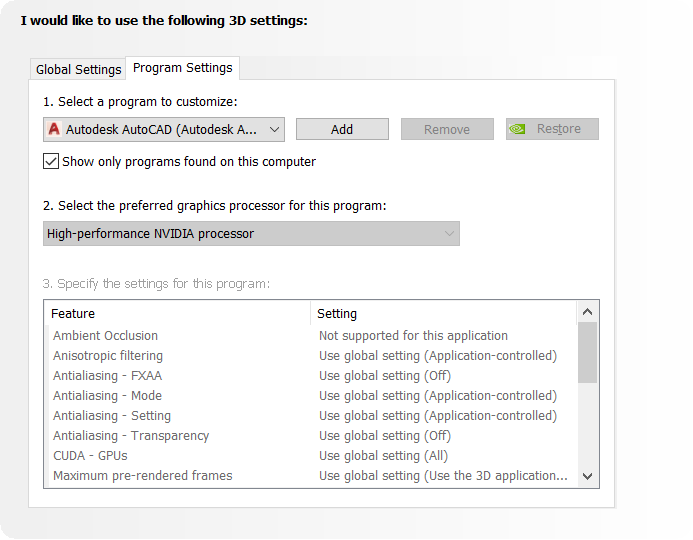Select Antialiasing - Transparency row
693x540 pixels.
point(130,436)
